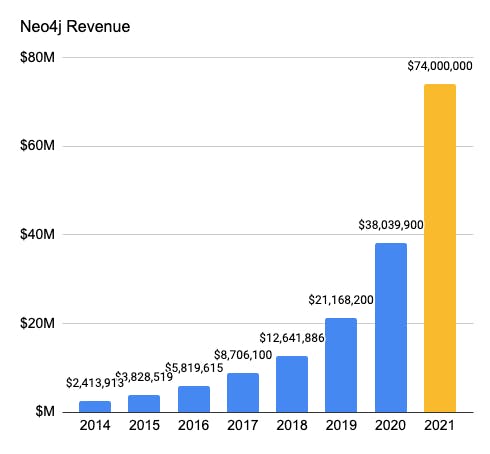Screen dimensions: 490x454
Task: Click the $21,168,200 data label
Action: pyautogui.click(x=341, y=300)
